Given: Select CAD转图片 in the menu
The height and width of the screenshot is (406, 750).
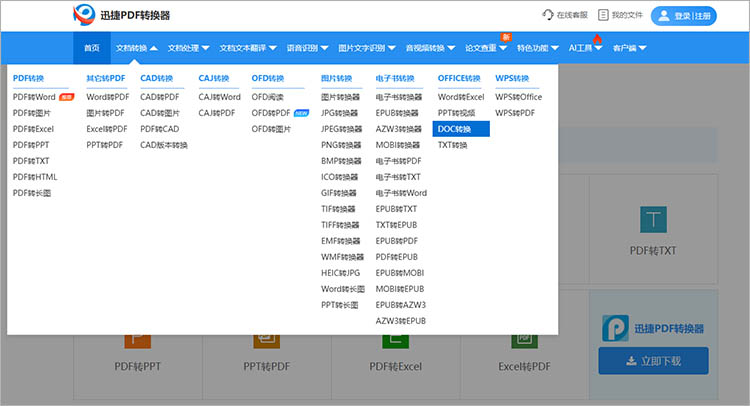Looking at the screenshot, I should tap(160, 113).
